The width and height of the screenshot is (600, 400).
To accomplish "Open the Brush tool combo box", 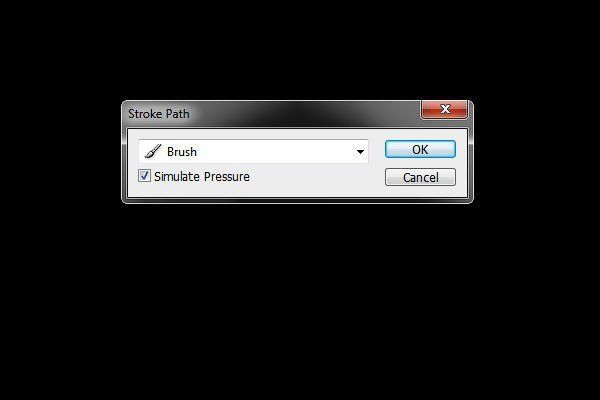I will (x=253, y=151).
